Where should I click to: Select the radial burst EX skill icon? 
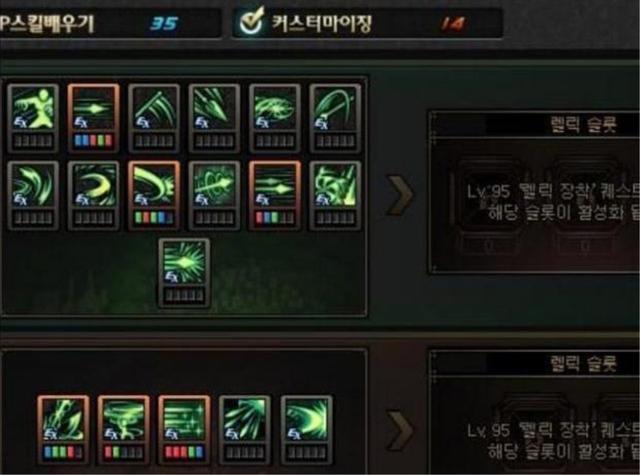[184, 263]
